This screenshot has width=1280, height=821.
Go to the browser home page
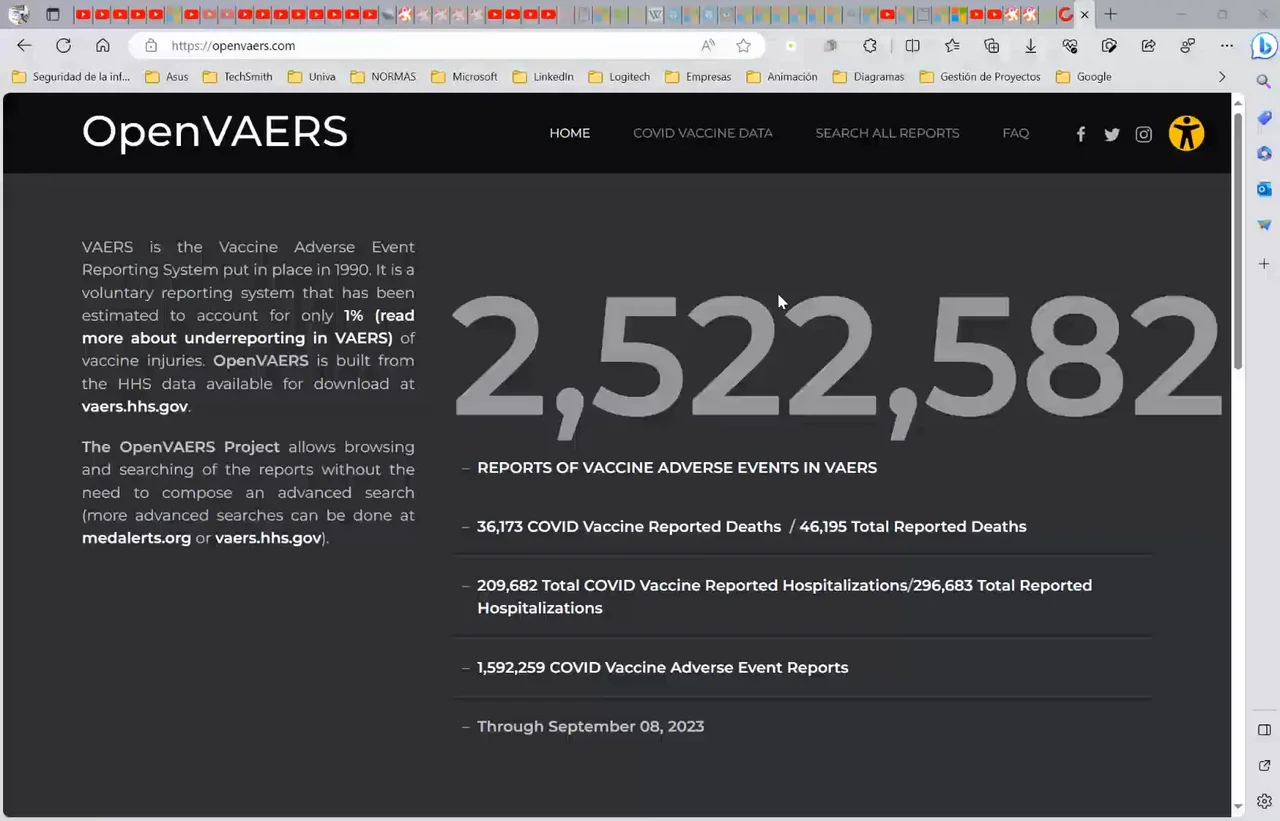(102, 45)
